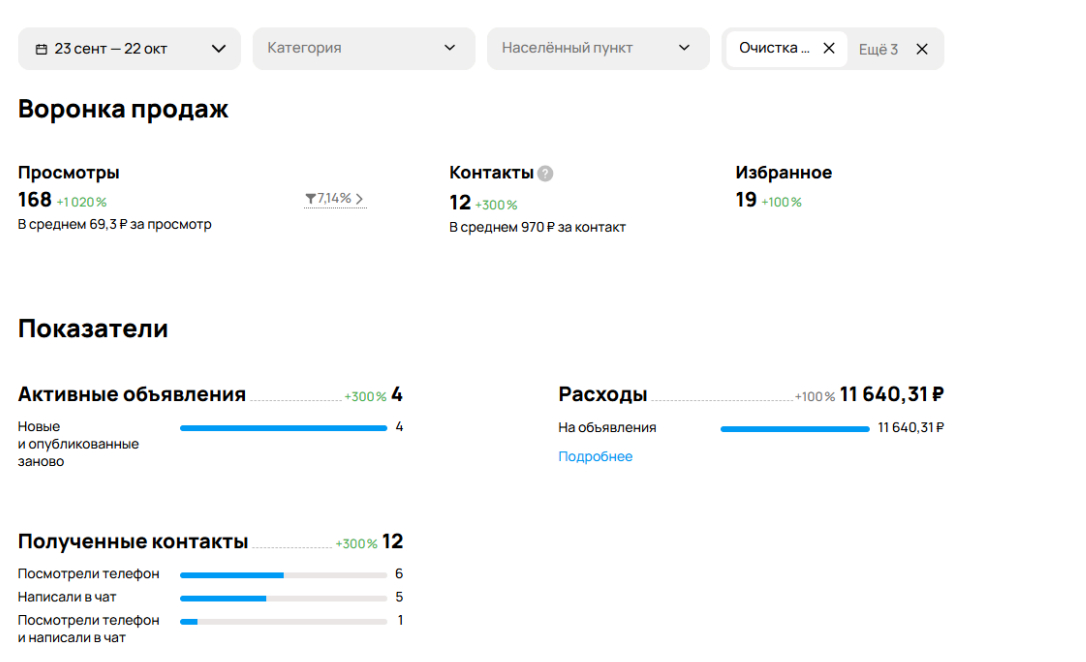The width and height of the screenshot is (1086, 662).
Task: Expand the date range chevron
Action: pyautogui.click(x=219, y=49)
